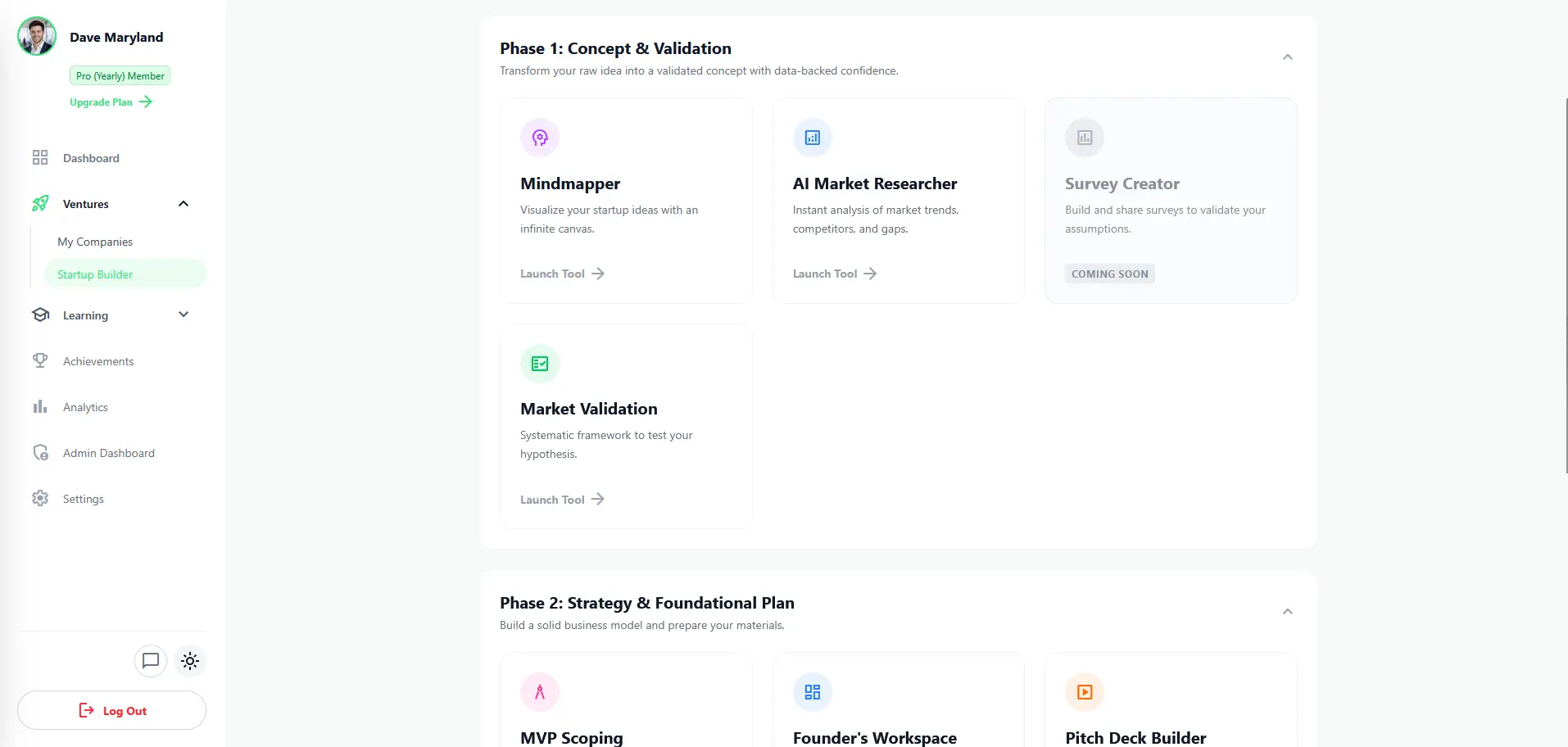
Task: Collapse the Ventures menu chevron
Action: pos(184,203)
